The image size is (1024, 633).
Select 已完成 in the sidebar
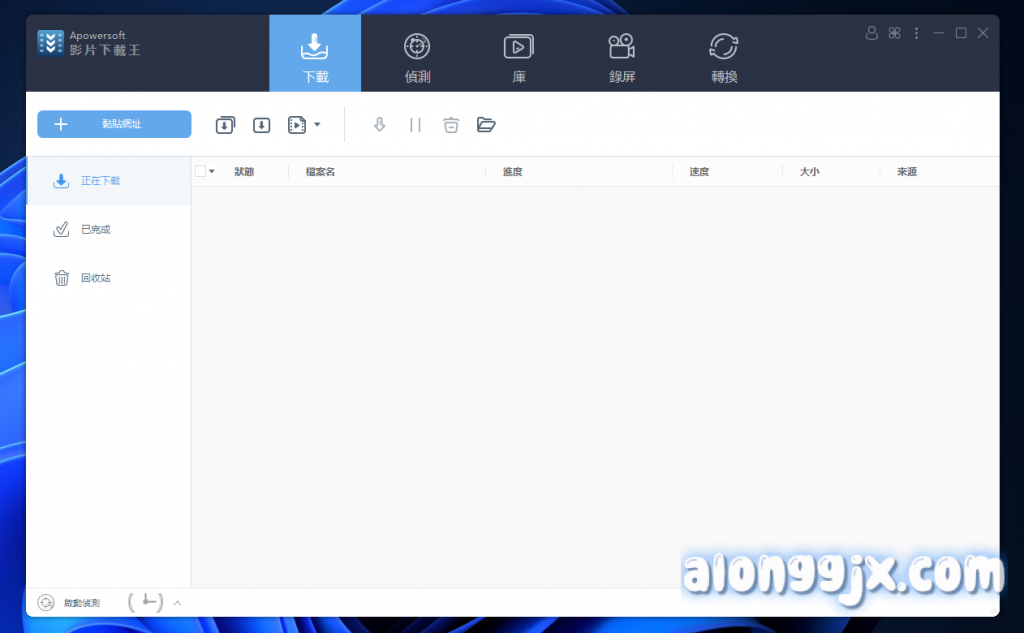(95, 230)
